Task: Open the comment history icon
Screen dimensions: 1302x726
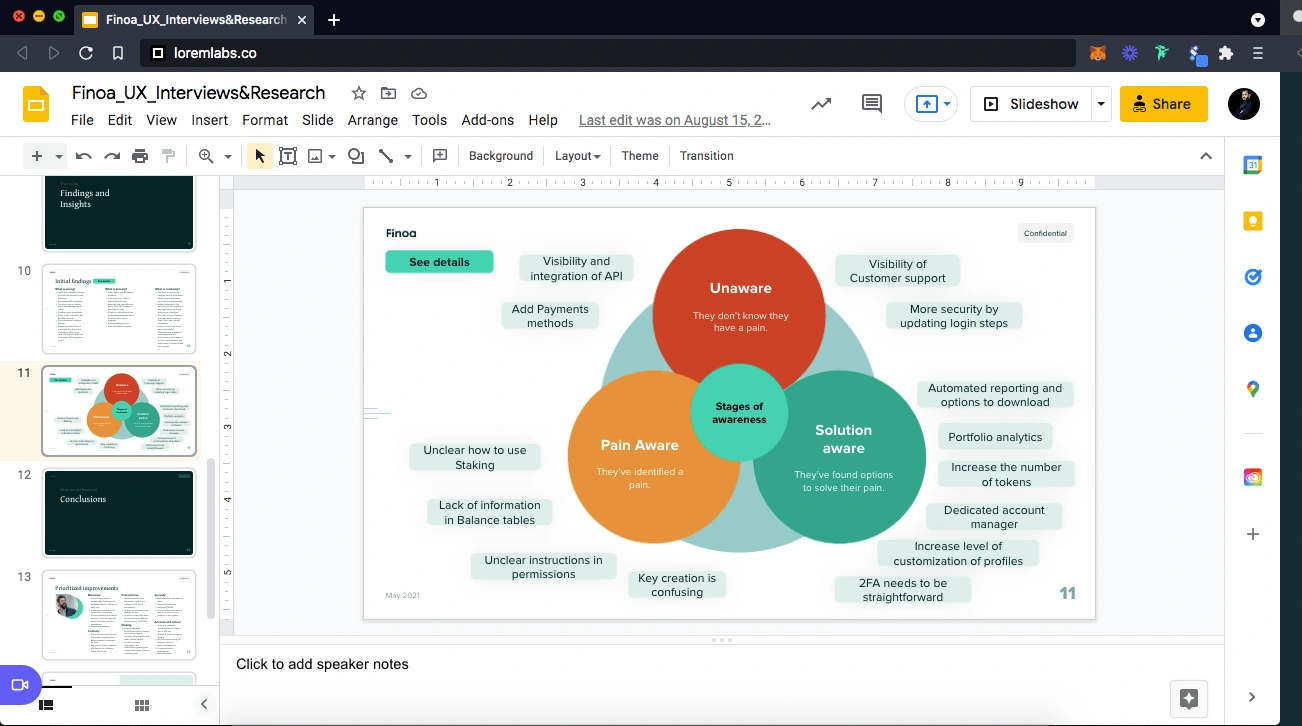Action: pyautogui.click(x=872, y=104)
